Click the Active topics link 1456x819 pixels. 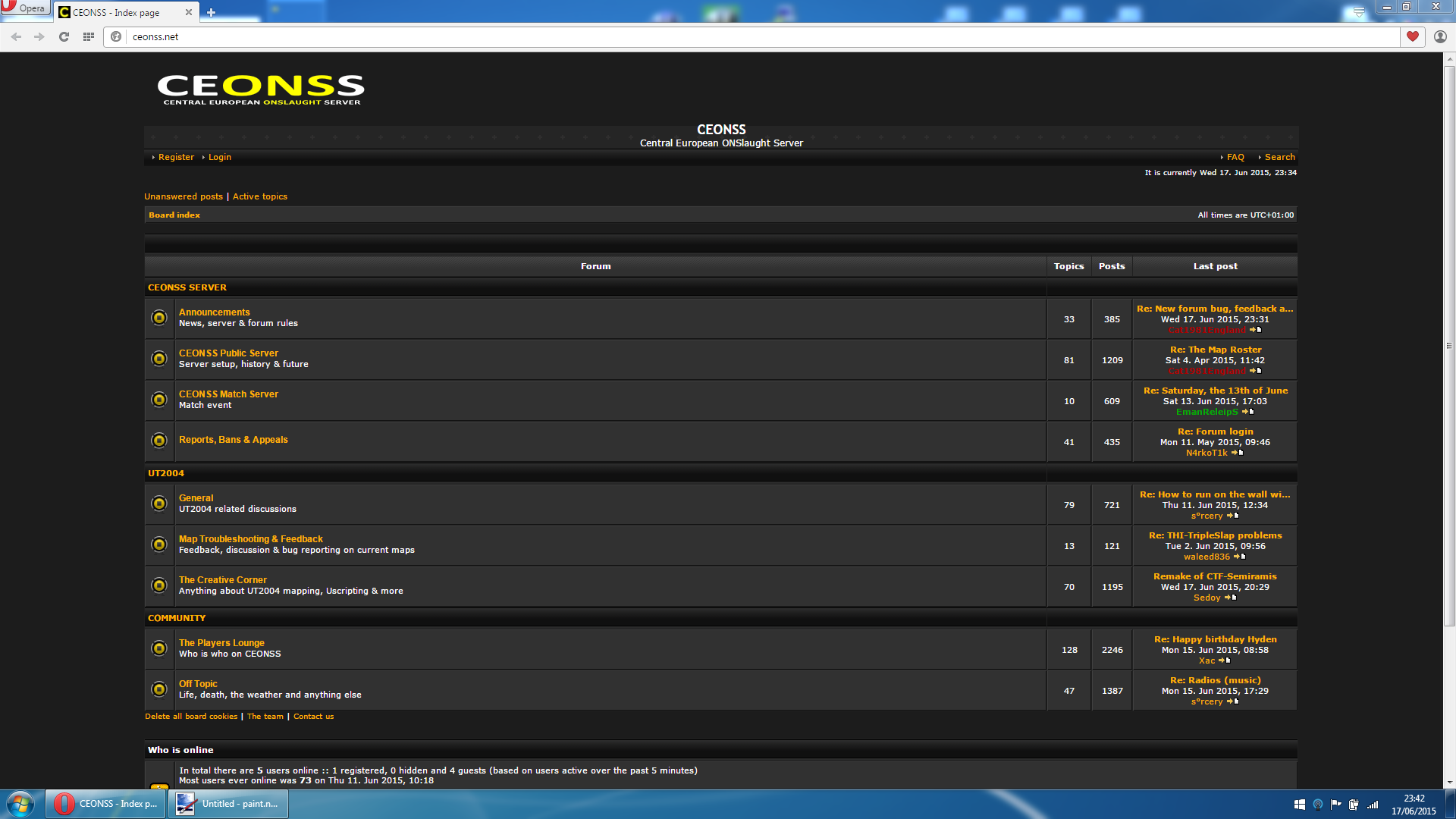(259, 196)
